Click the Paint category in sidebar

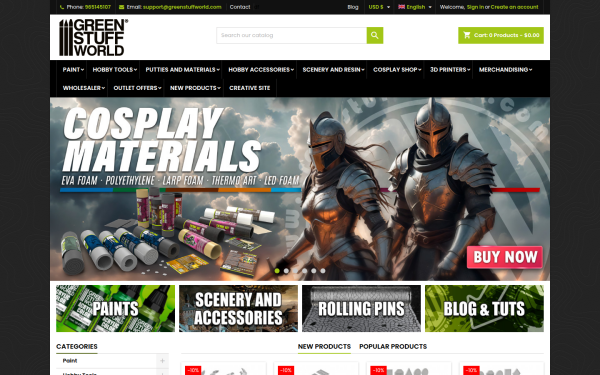70,361
